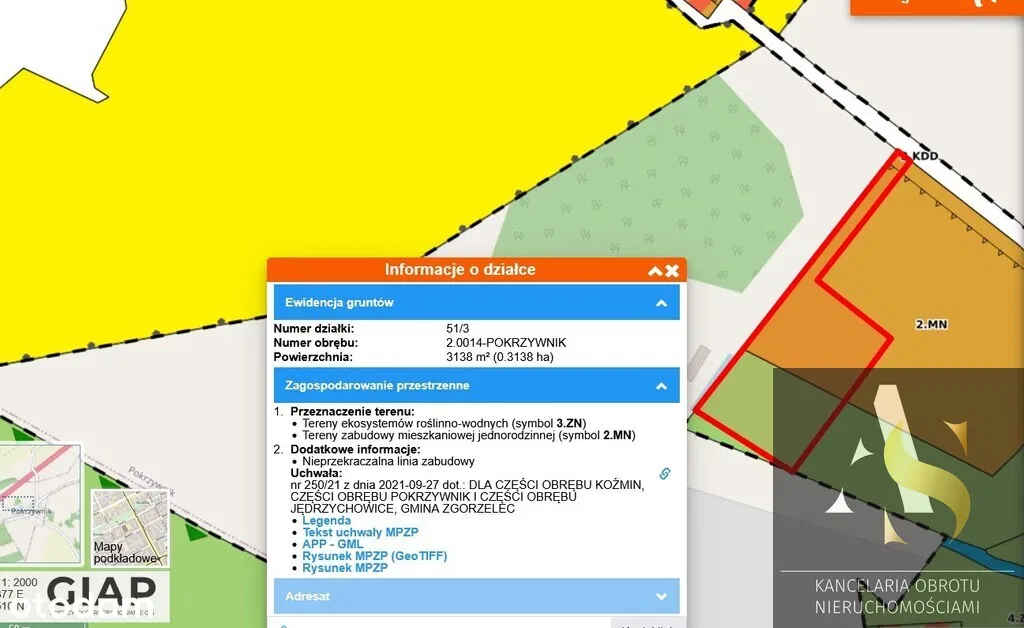Open the Rysunek MPZP link
The image size is (1024, 628).
344,568
